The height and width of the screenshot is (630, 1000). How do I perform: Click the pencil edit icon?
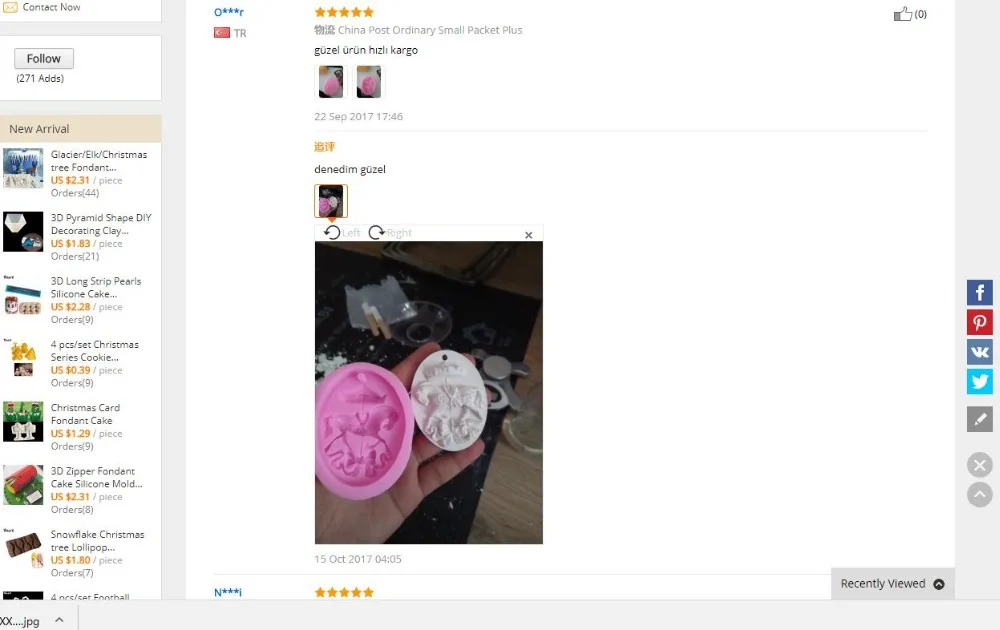click(x=980, y=419)
